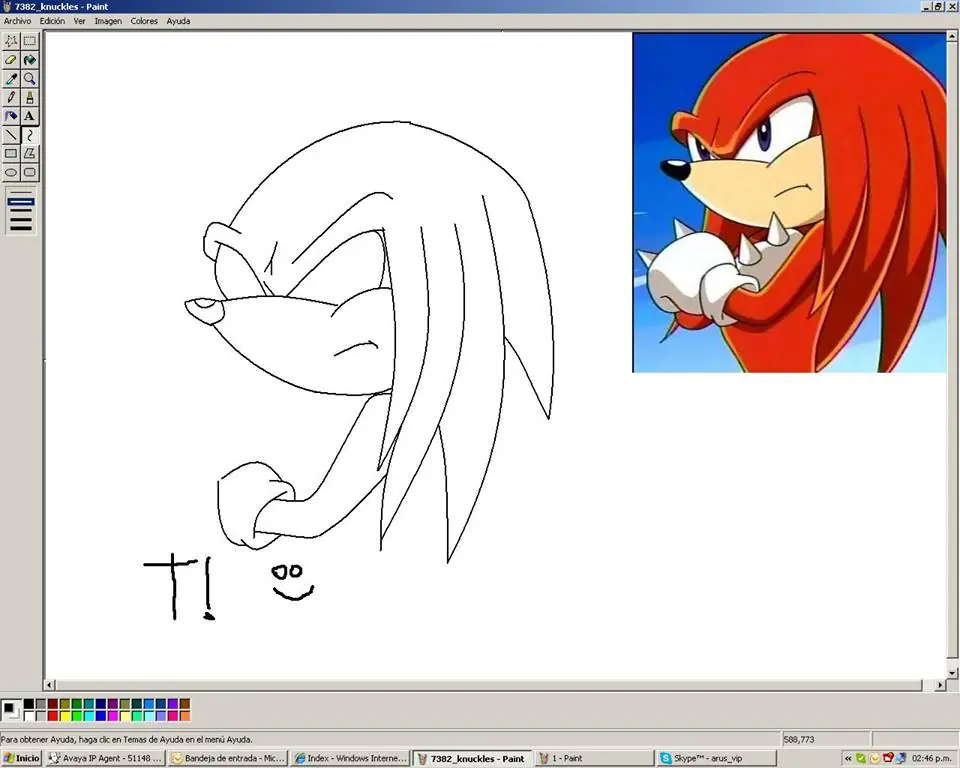Select the Eraser tool
This screenshot has width=960, height=768.
[x=11, y=60]
